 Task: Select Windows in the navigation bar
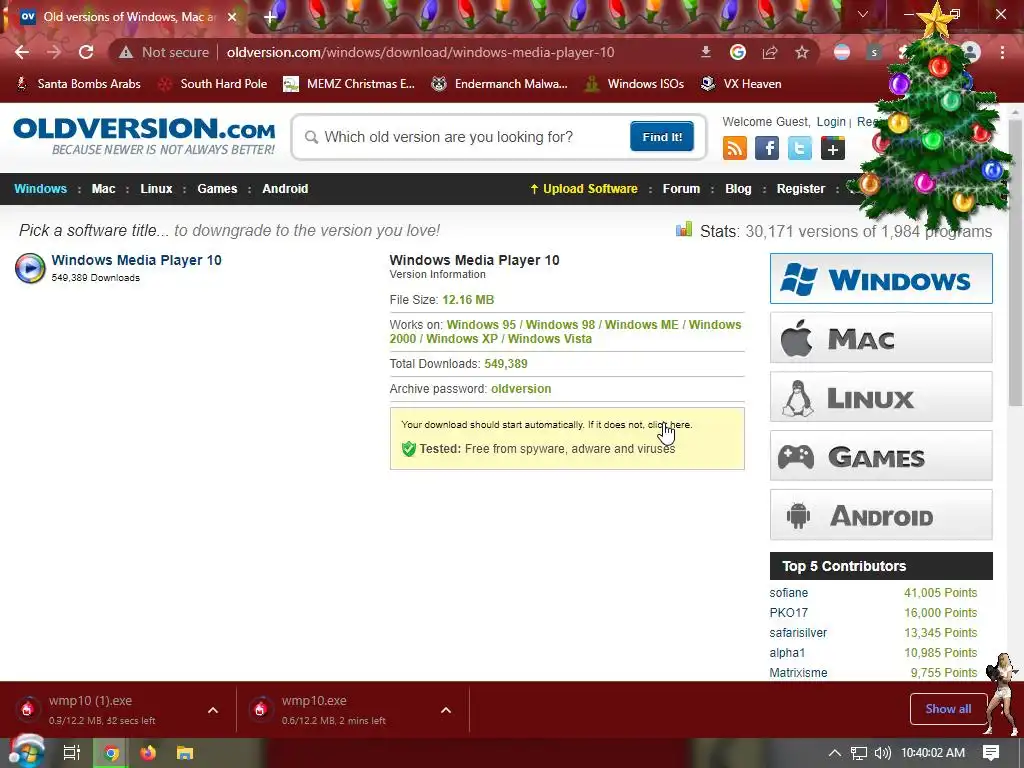(40, 189)
